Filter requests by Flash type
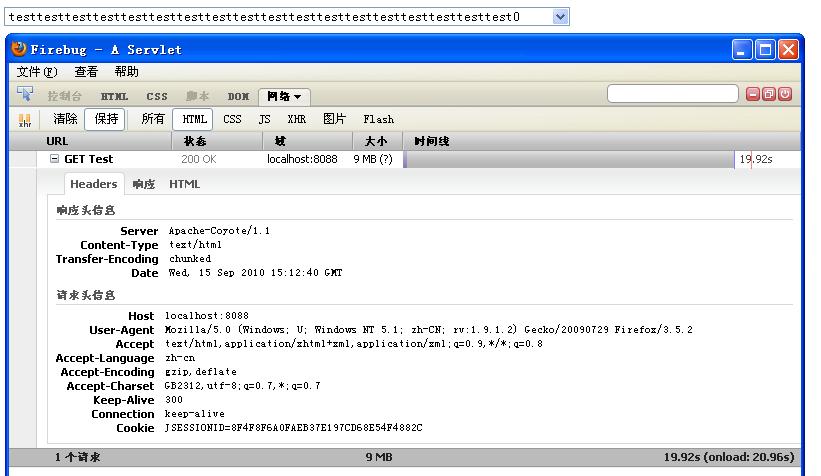The width and height of the screenshot is (821, 476). coord(378,119)
